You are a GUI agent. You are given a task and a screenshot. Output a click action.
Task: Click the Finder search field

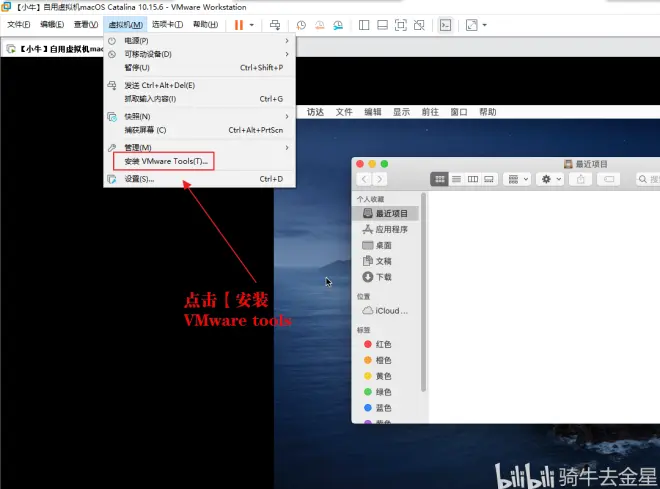tap(647, 179)
